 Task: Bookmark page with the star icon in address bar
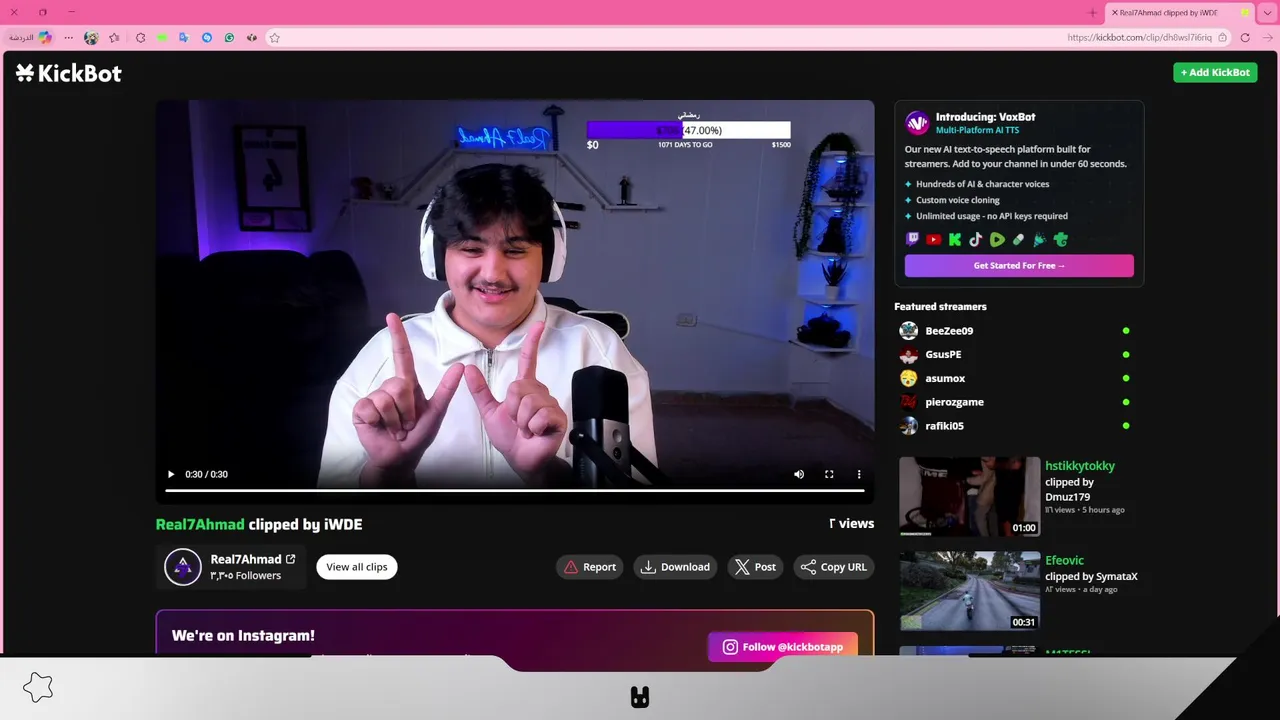274,38
